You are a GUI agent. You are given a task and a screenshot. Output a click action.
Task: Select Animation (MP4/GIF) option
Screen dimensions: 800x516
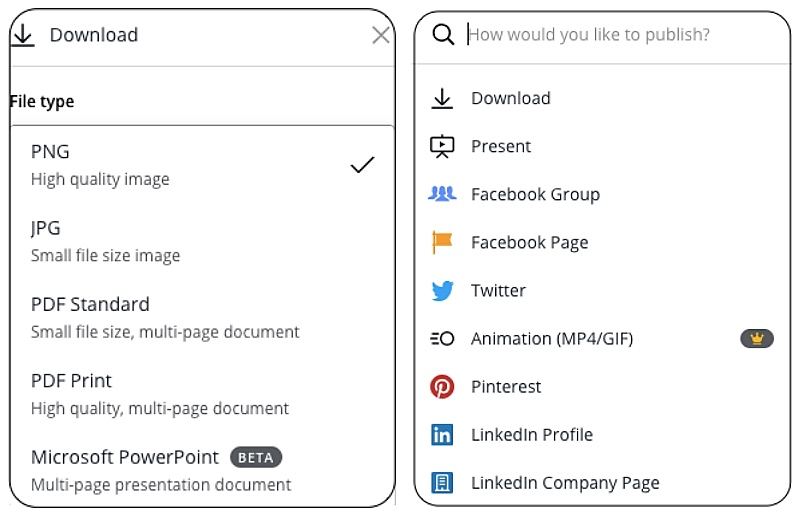pyautogui.click(x=602, y=338)
